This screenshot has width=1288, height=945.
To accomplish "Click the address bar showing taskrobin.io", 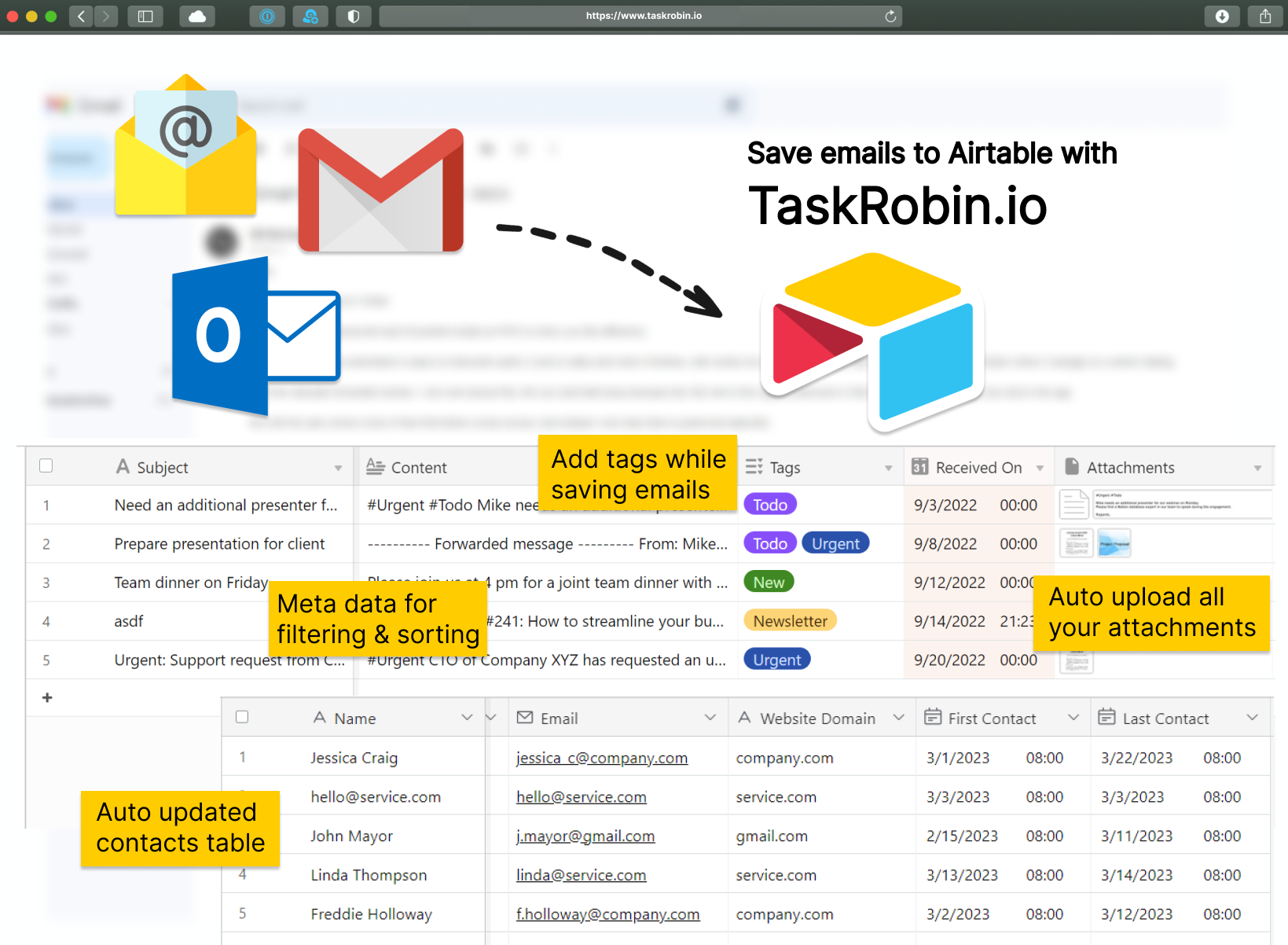I will [640, 17].
